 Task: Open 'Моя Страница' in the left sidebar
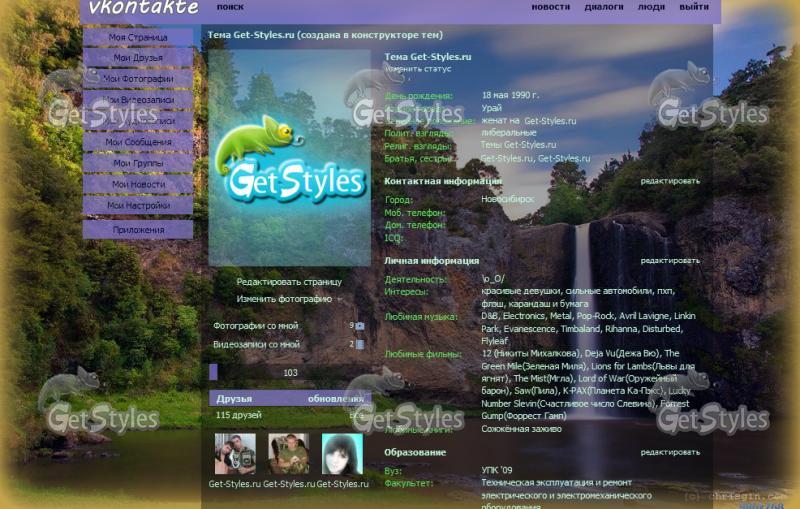pos(138,37)
